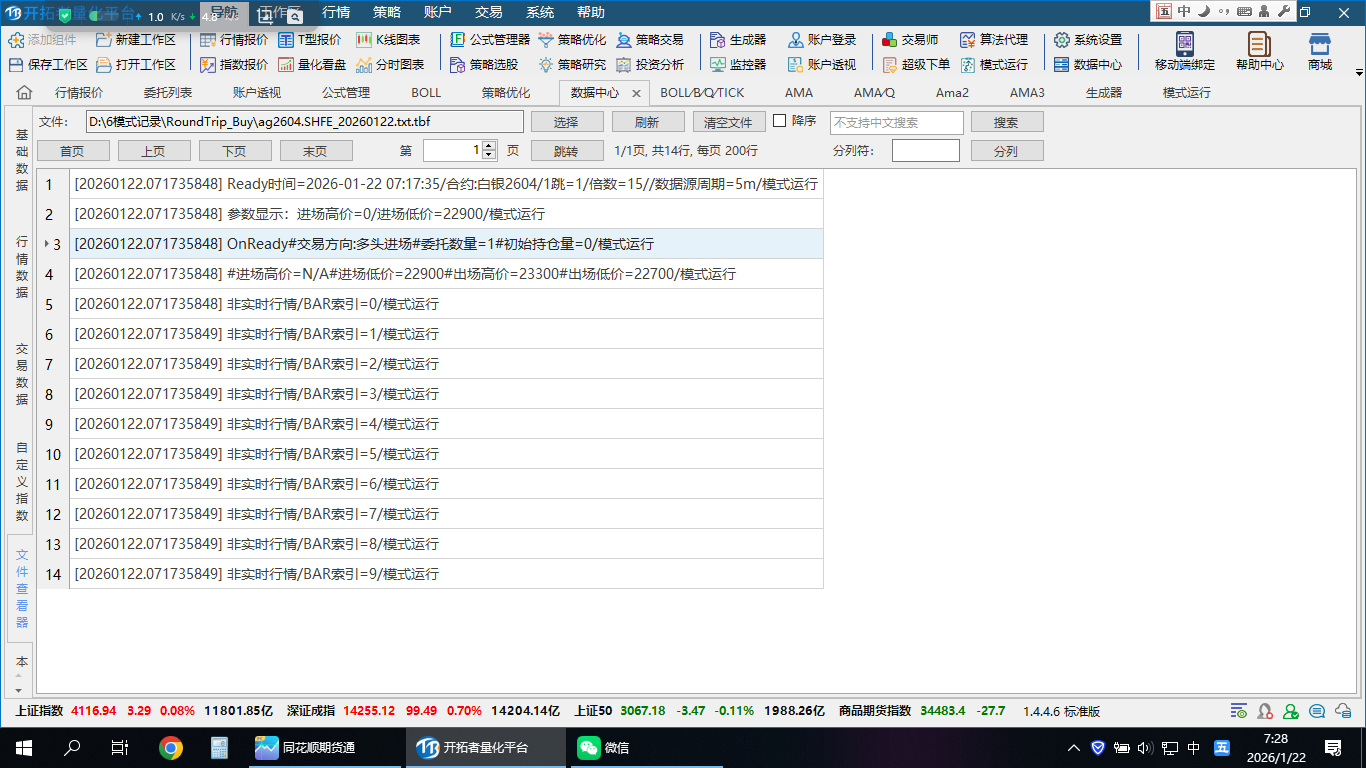Expand row 3 arrow indicator

tap(46, 244)
